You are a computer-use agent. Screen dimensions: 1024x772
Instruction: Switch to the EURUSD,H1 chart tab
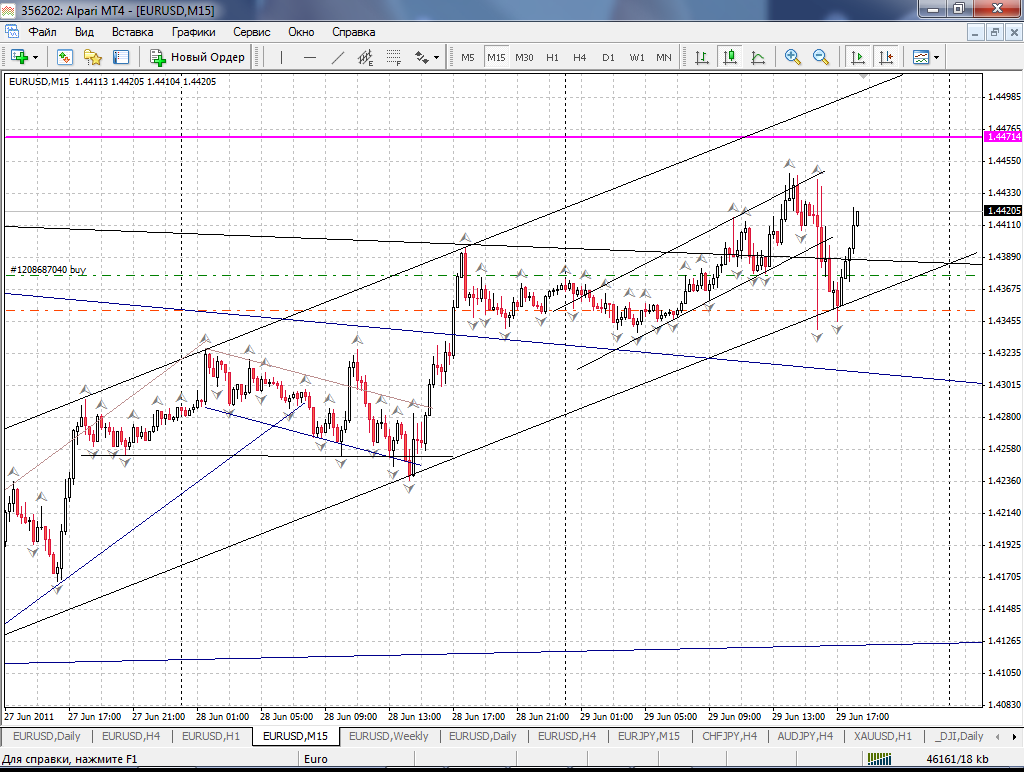click(x=210, y=736)
